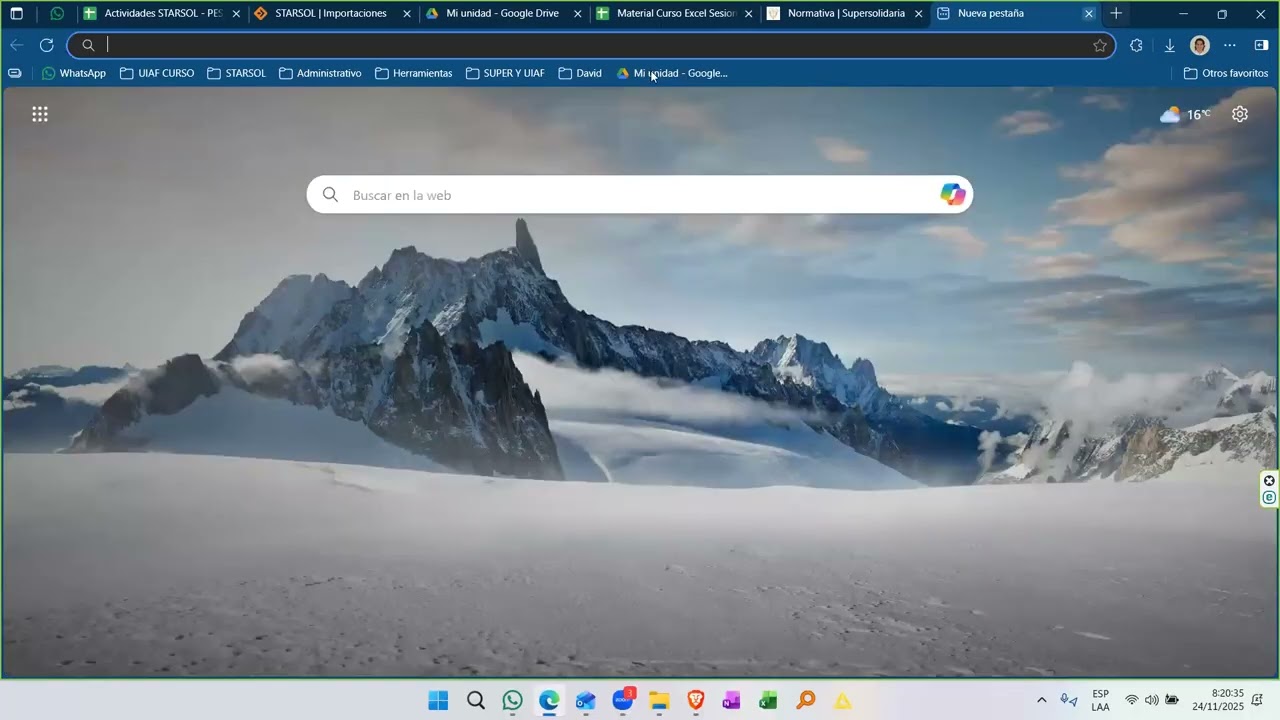Open the tab actions menu icon
1280x720 pixels.
16,14
